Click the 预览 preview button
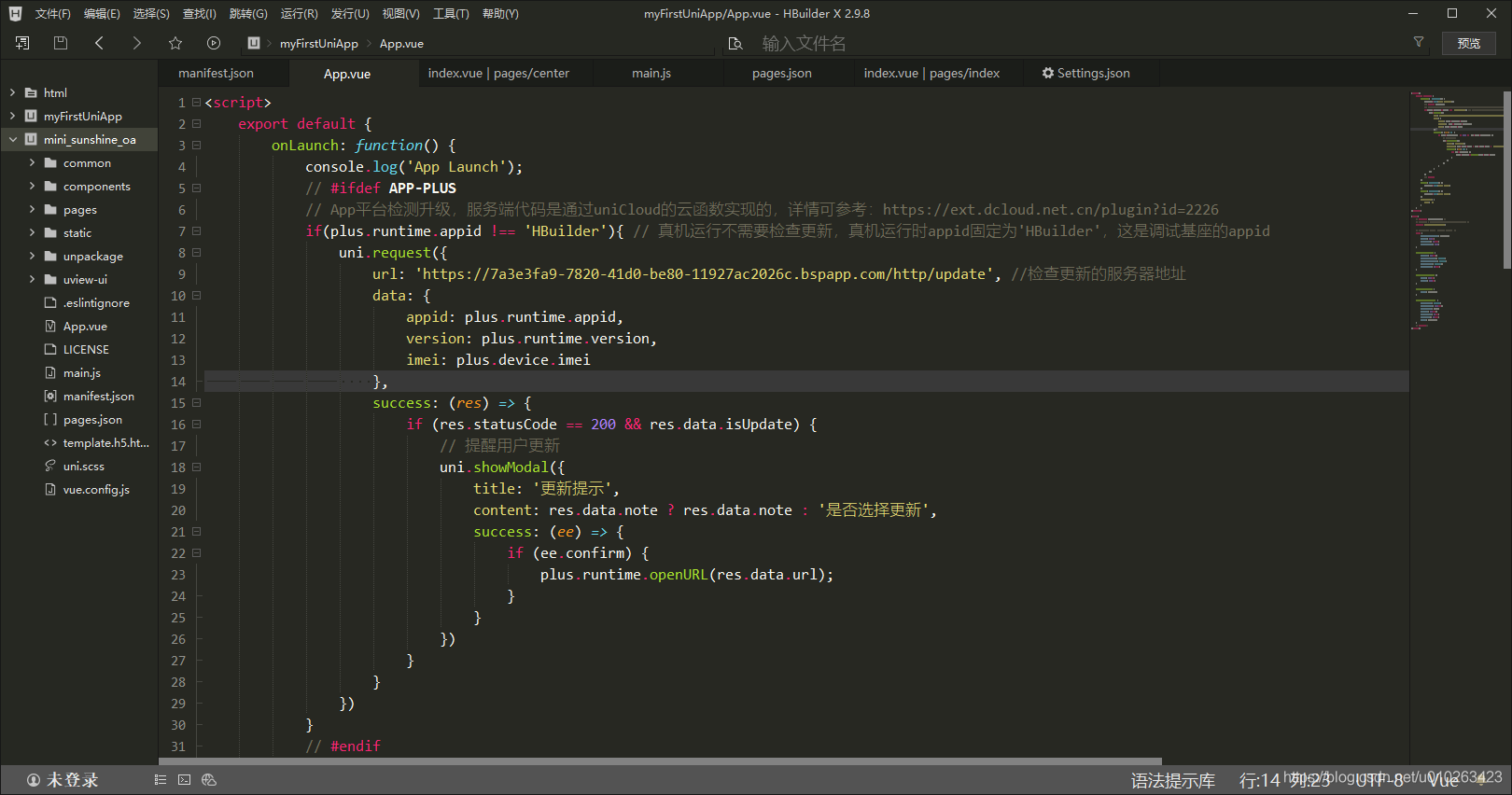 1469,43
